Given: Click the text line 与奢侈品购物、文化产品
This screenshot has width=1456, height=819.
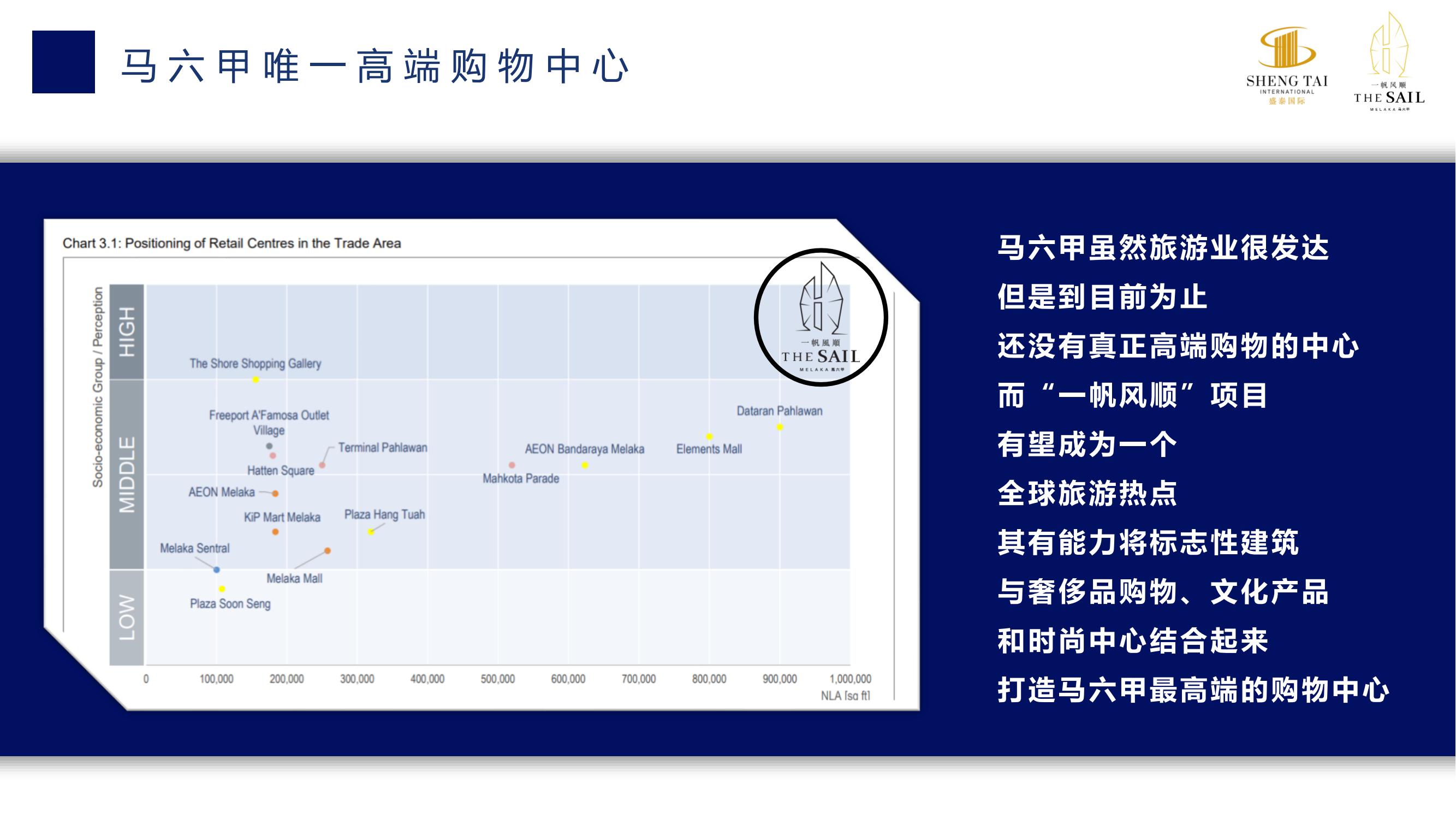Looking at the screenshot, I should click(x=1163, y=592).
